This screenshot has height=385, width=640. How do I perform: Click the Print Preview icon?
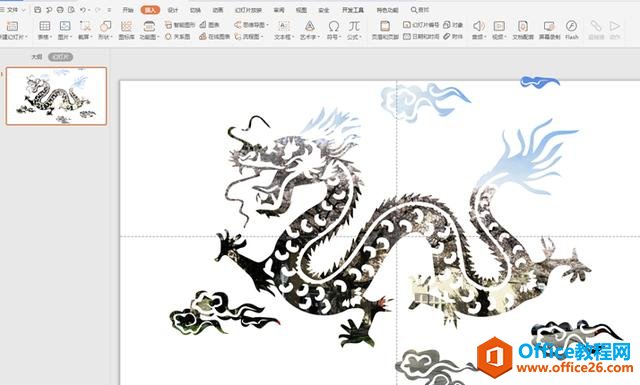[x=71, y=9]
